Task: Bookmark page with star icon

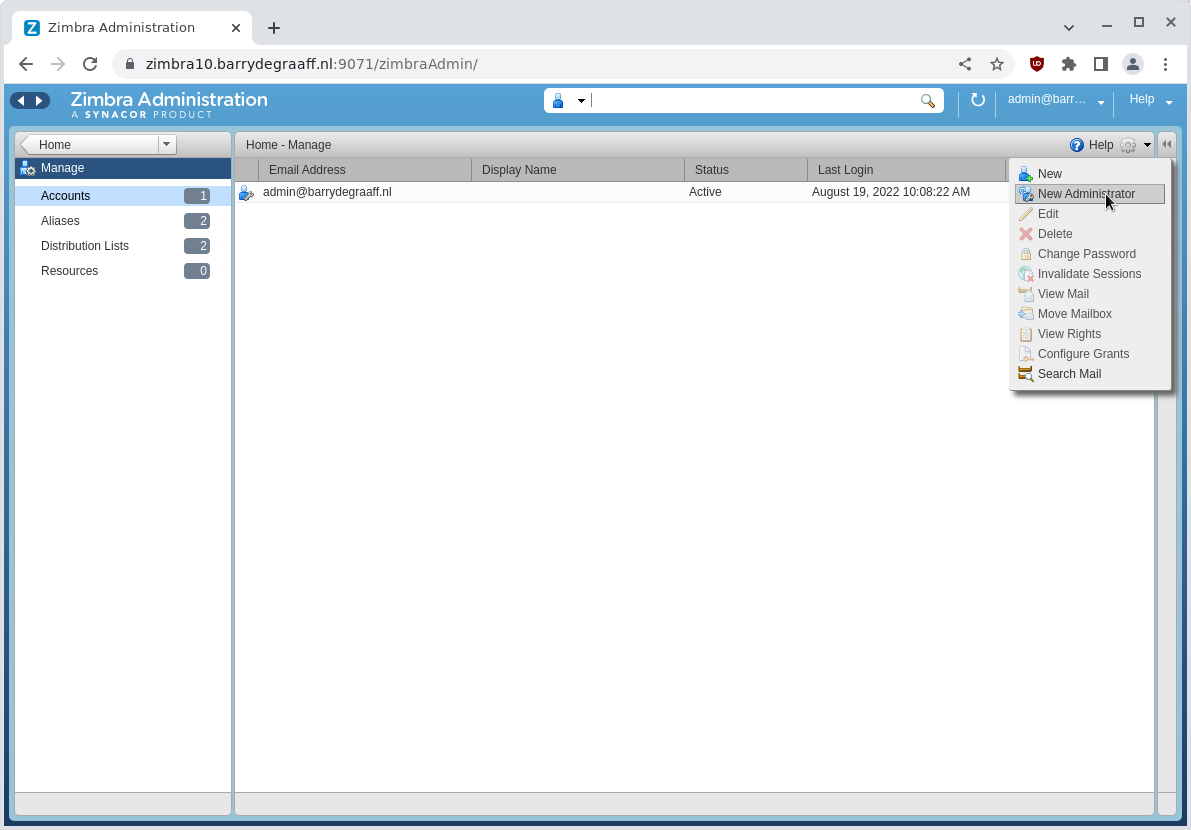Action: click(997, 65)
